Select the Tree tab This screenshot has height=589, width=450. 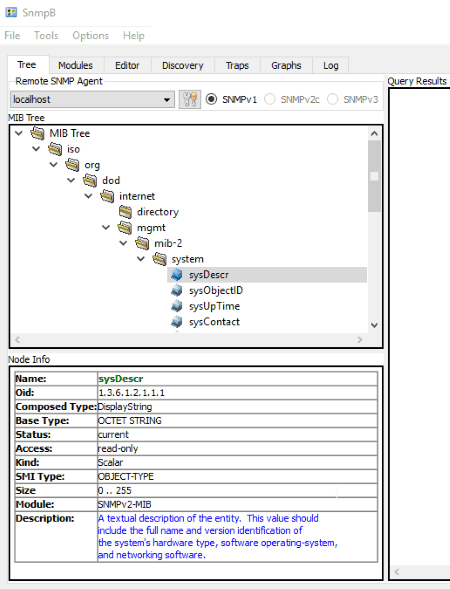pyautogui.click(x=27, y=65)
